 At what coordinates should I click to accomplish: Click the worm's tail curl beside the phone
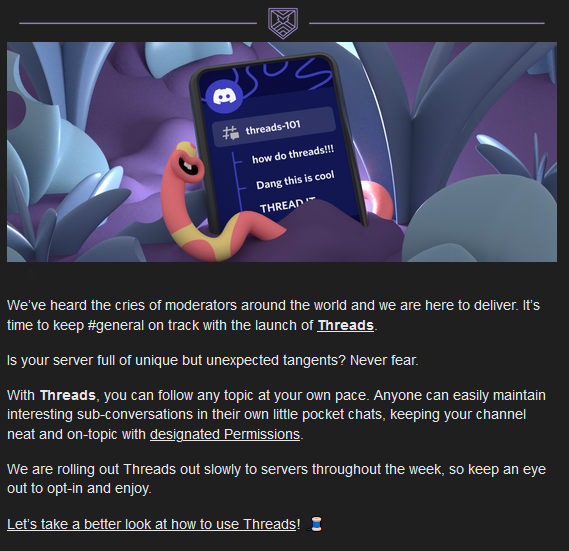pyautogui.click(x=377, y=201)
